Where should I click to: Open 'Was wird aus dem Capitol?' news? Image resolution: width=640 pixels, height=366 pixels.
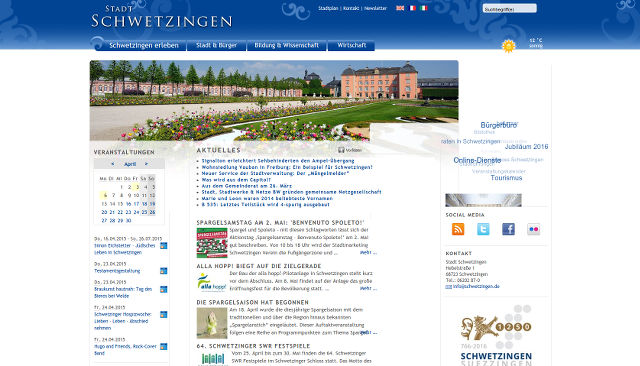[x=236, y=180]
